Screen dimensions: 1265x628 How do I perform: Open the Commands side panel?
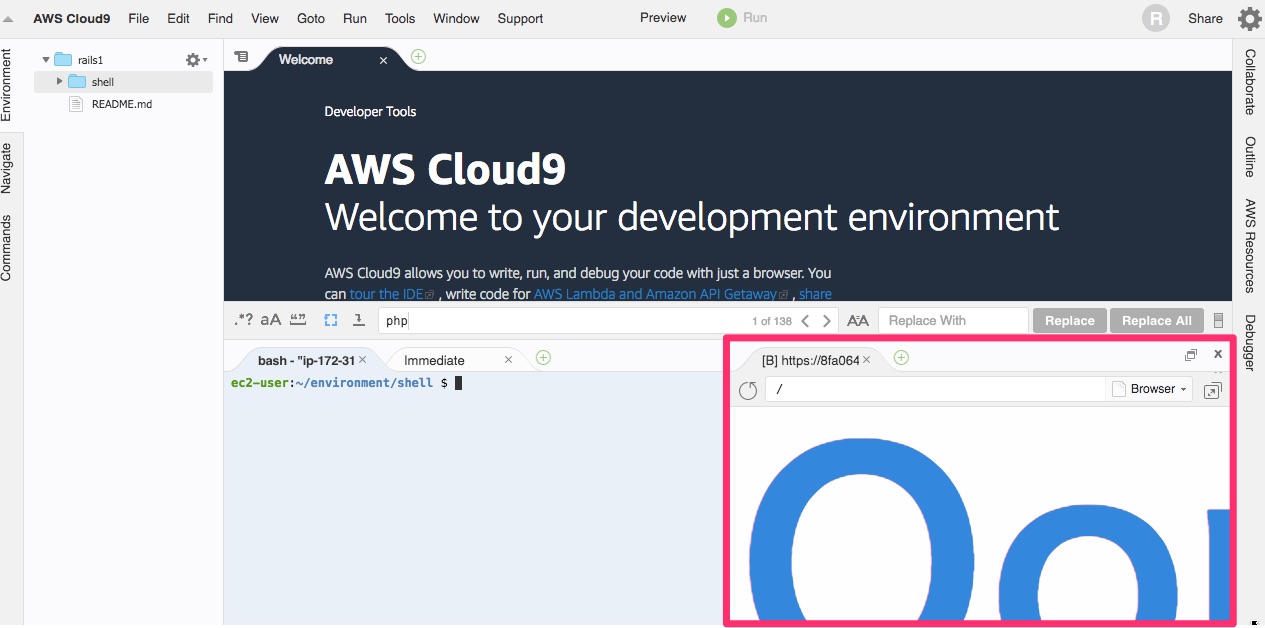(x=7, y=247)
